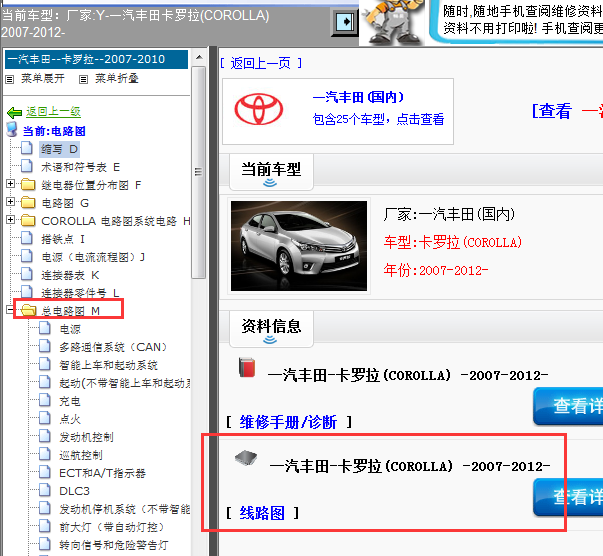Open the 一汽丰田 (国内) link

point(358,97)
